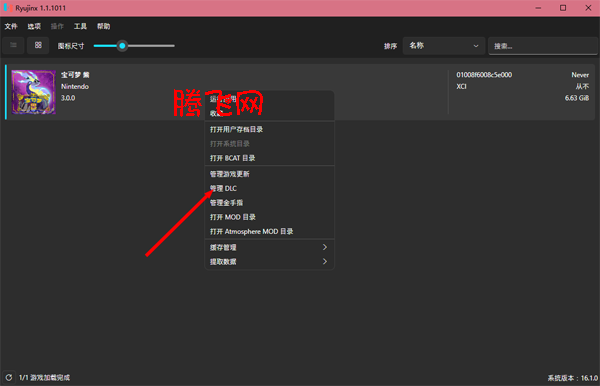This screenshot has height=386, width=600.
Task: Expand the 名称 sort dropdown
Action: [x=443, y=46]
